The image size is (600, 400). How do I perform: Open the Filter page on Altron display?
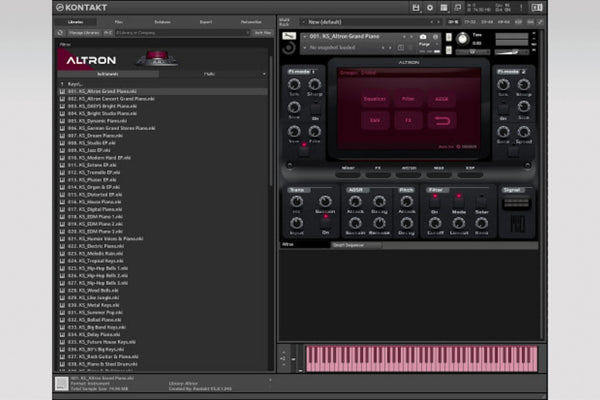[x=408, y=99]
